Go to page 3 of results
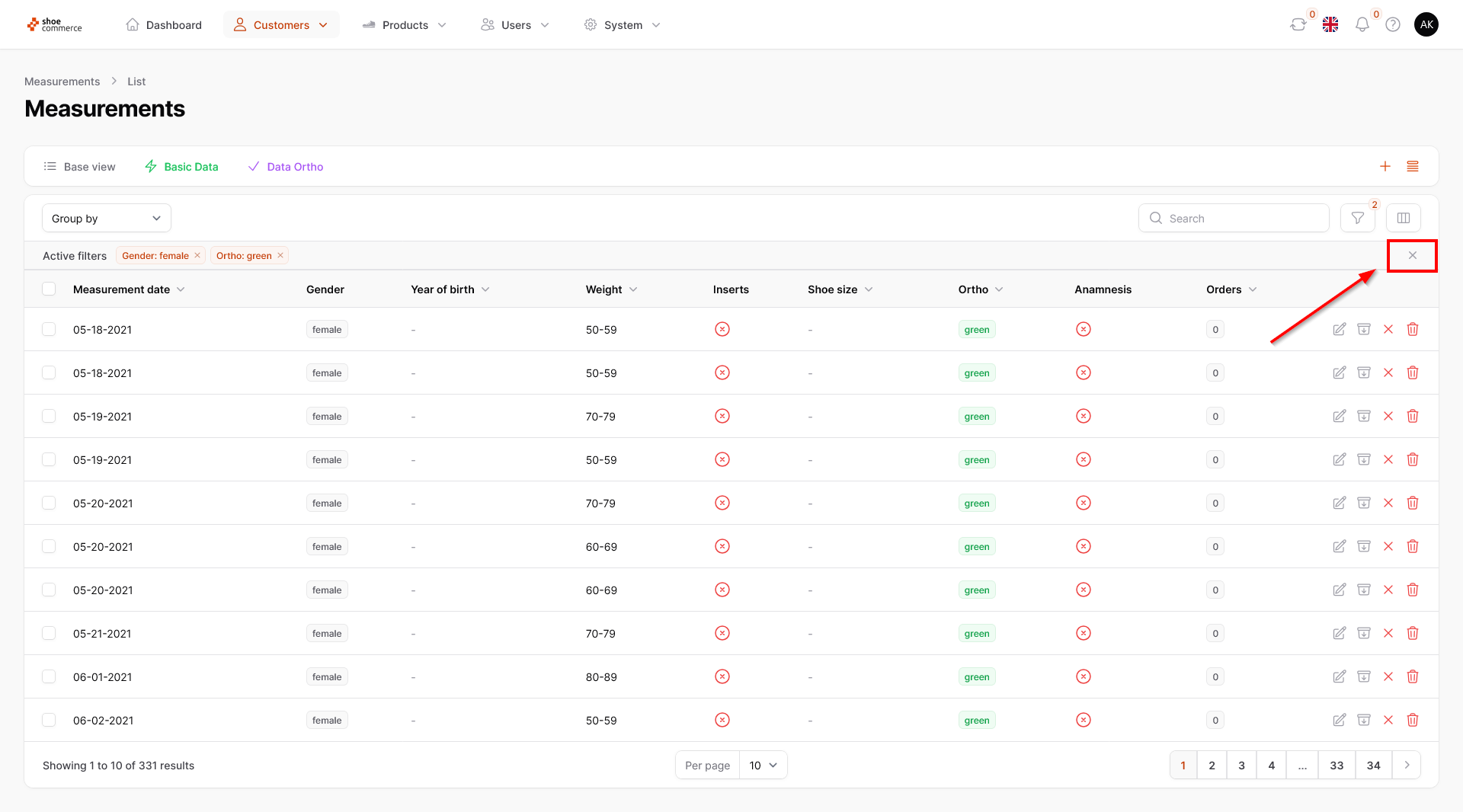The image size is (1463, 812). point(1241,766)
